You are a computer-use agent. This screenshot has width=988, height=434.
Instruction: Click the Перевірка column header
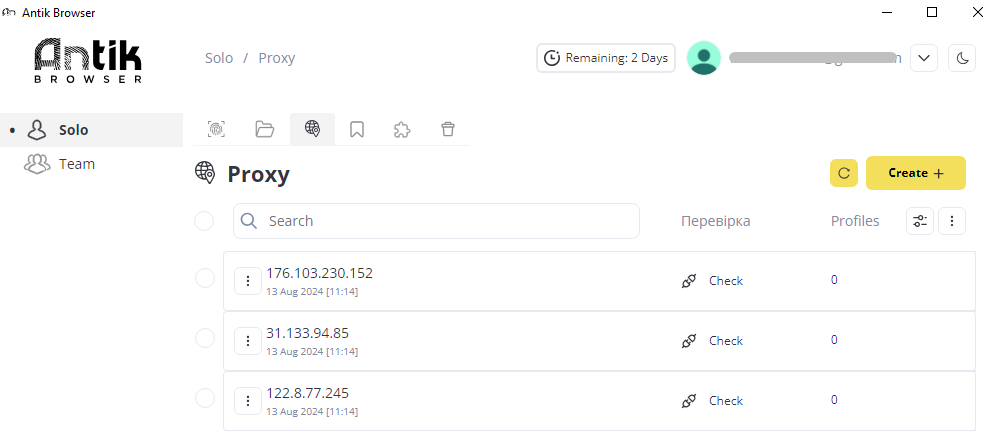(715, 221)
